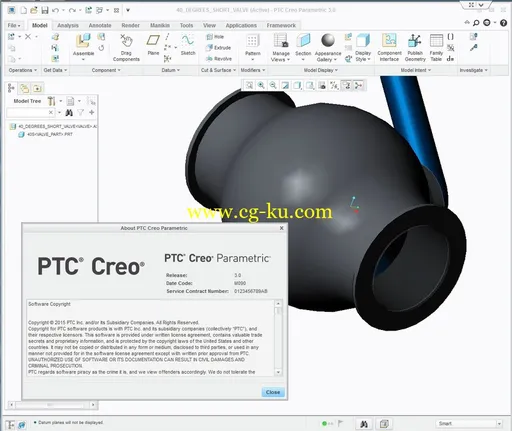Click the status bar find binoculars icon
Image resolution: width=512 pixels, height=431 pixels.
[364, 424]
